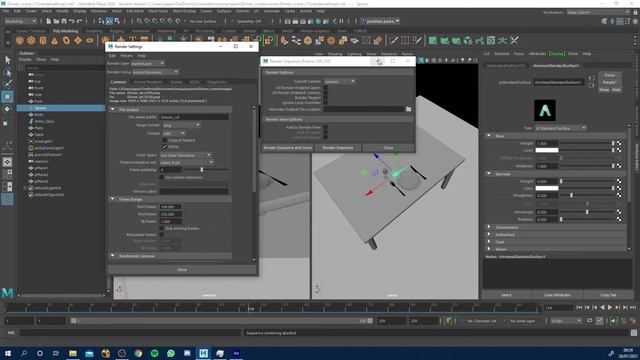The height and width of the screenshot is (360, 640).
Task: Click the Windows Start button
Action: click(7, 353)
